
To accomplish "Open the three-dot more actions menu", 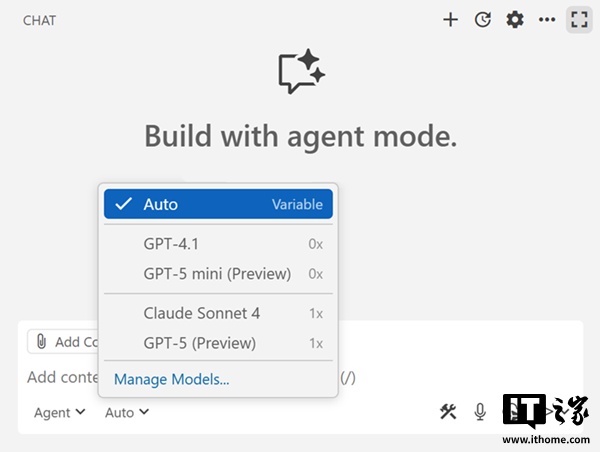I will (x=546, y=19).
